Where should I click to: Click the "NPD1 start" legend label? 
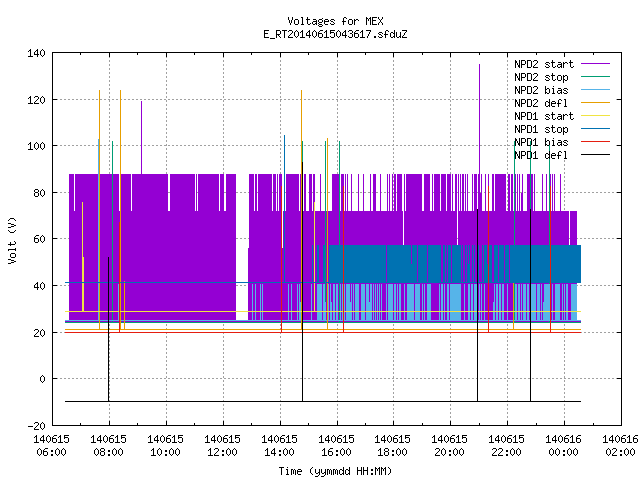tap(544, 116)
